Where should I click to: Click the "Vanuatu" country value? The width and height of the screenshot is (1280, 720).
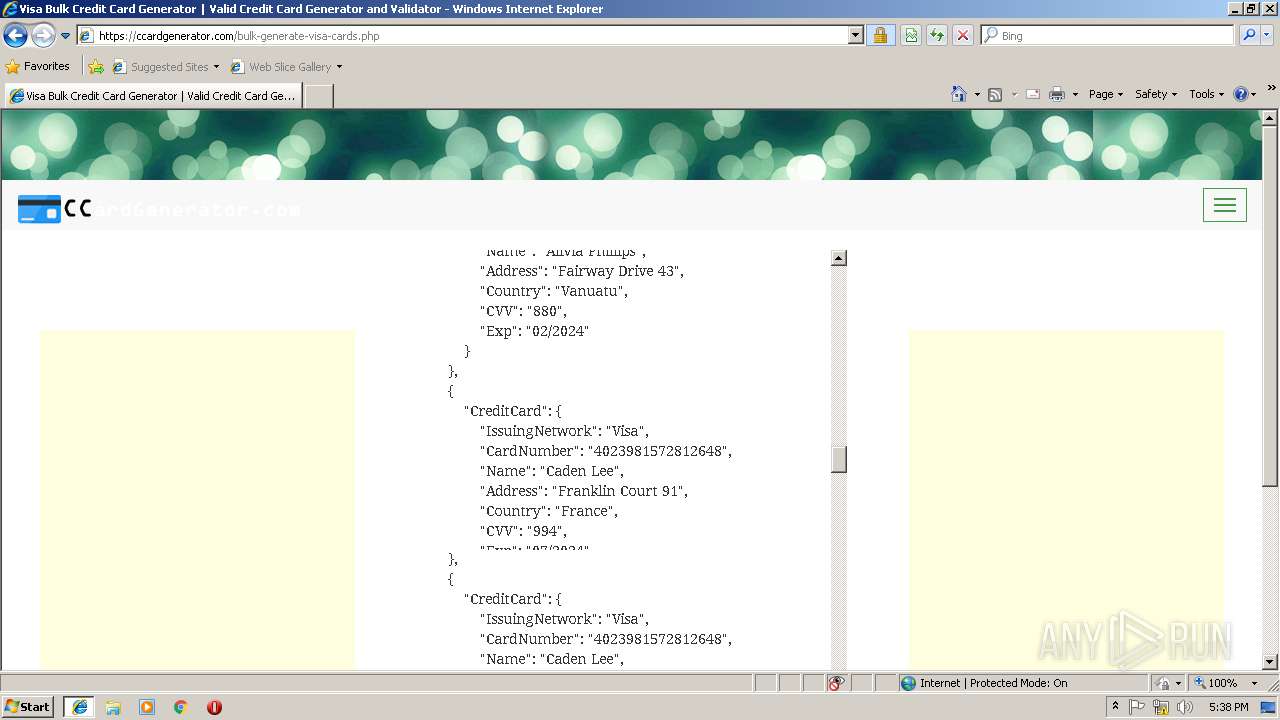[x=590, y=291]
